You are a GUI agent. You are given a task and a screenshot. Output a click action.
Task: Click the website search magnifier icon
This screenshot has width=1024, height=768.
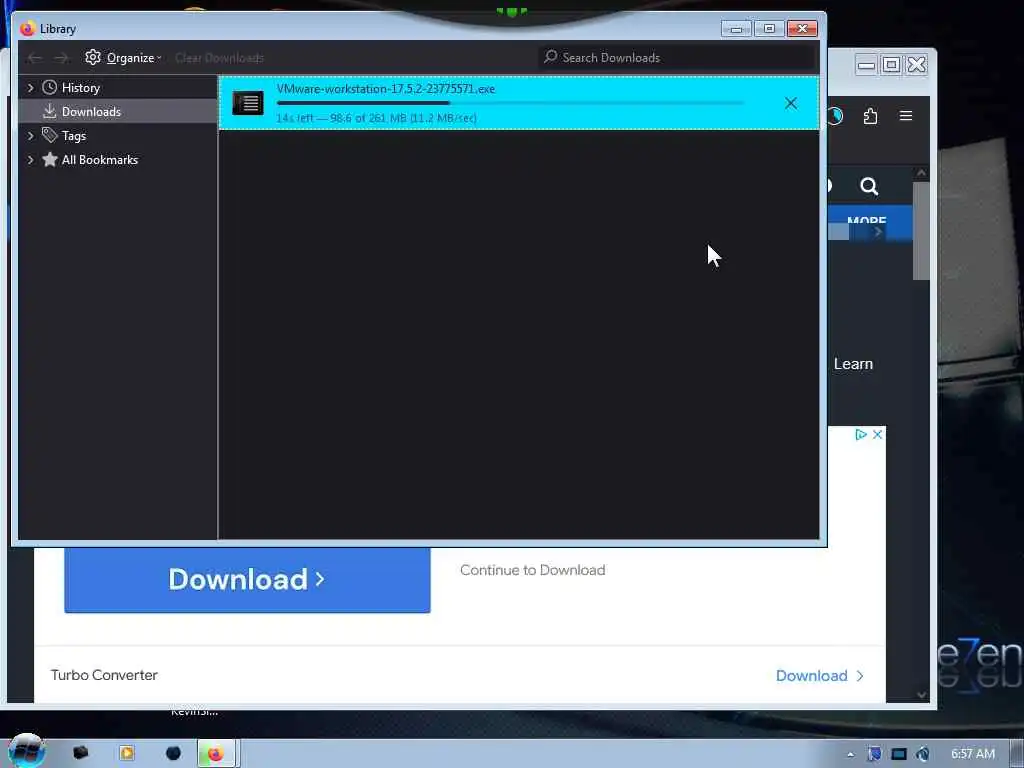[x=869, y=187]
